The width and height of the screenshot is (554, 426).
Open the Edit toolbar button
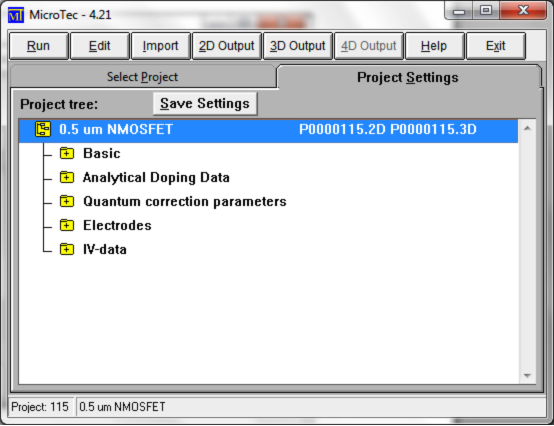point(100,46)
